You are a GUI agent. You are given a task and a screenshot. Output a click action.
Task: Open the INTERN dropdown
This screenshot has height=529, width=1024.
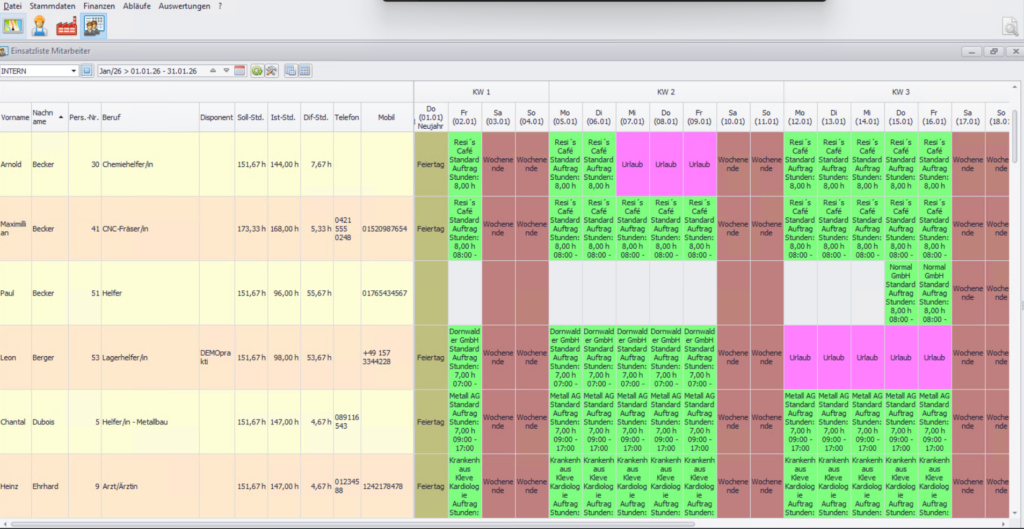click(73, 71)
